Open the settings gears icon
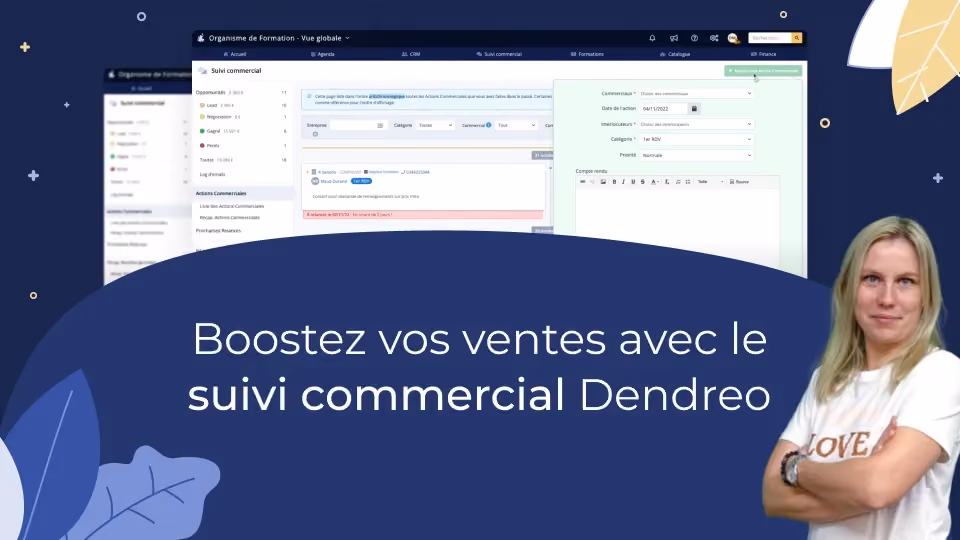960x540 pixels. (714, 38)
